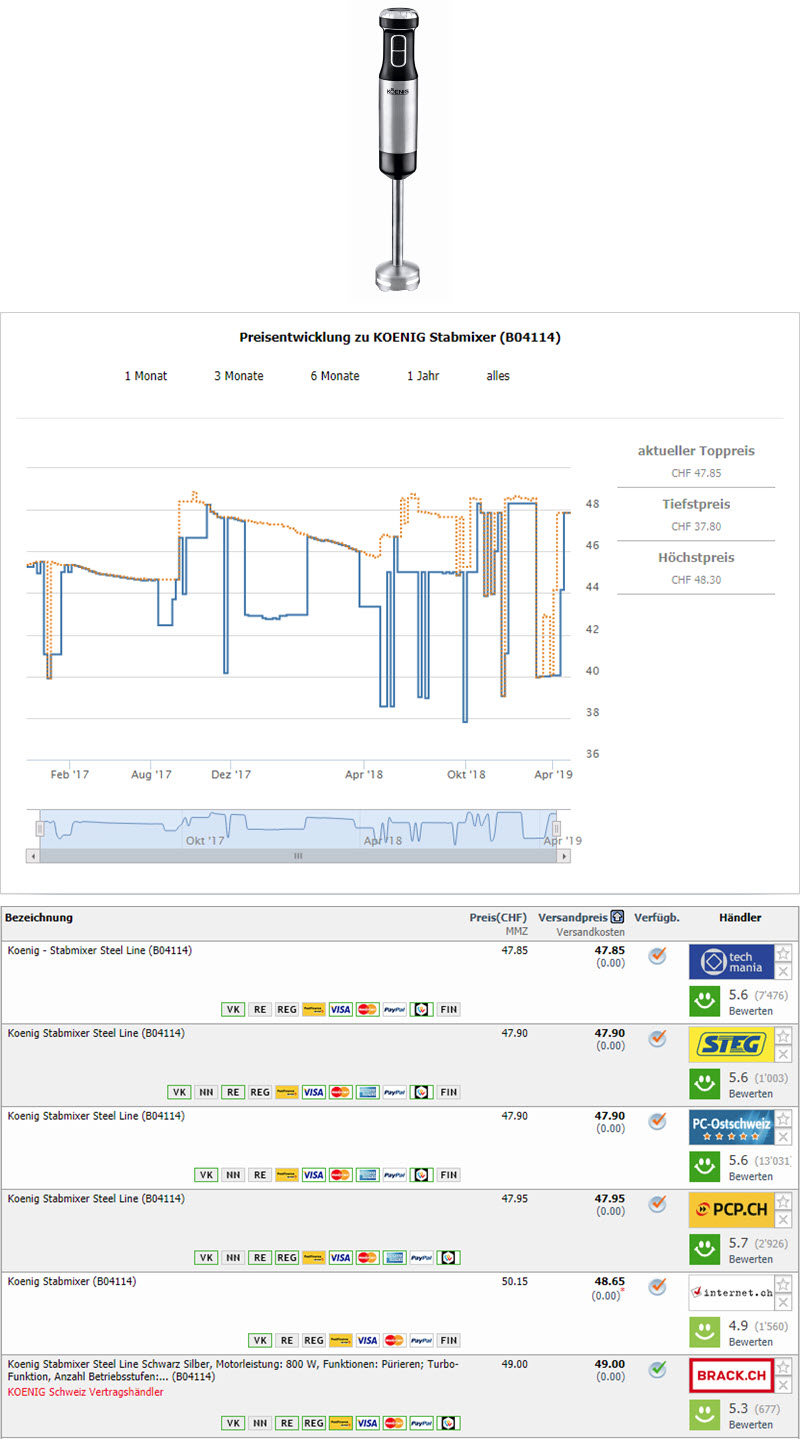Click the BRACK.CH retailer logo
The height and width of the screenshot is (1439, 800).
[x=731, y=1376]
